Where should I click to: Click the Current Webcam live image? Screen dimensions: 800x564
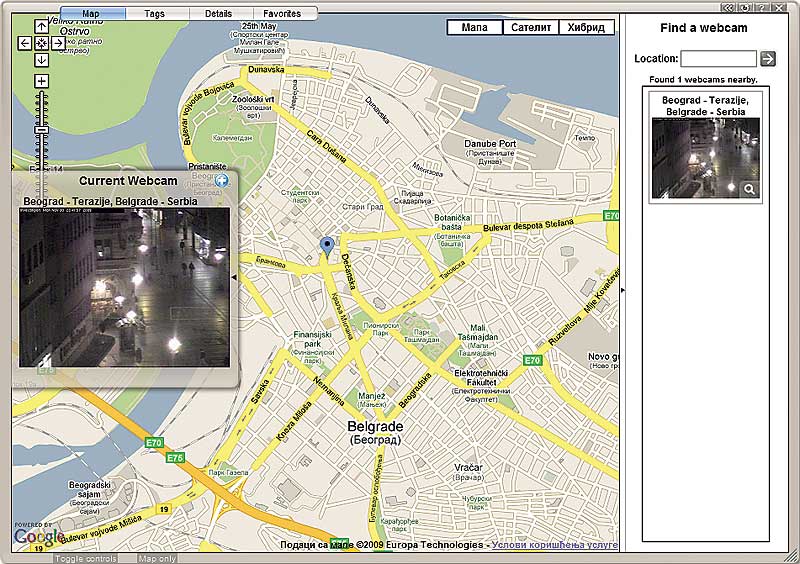click(x=124, y=287)
